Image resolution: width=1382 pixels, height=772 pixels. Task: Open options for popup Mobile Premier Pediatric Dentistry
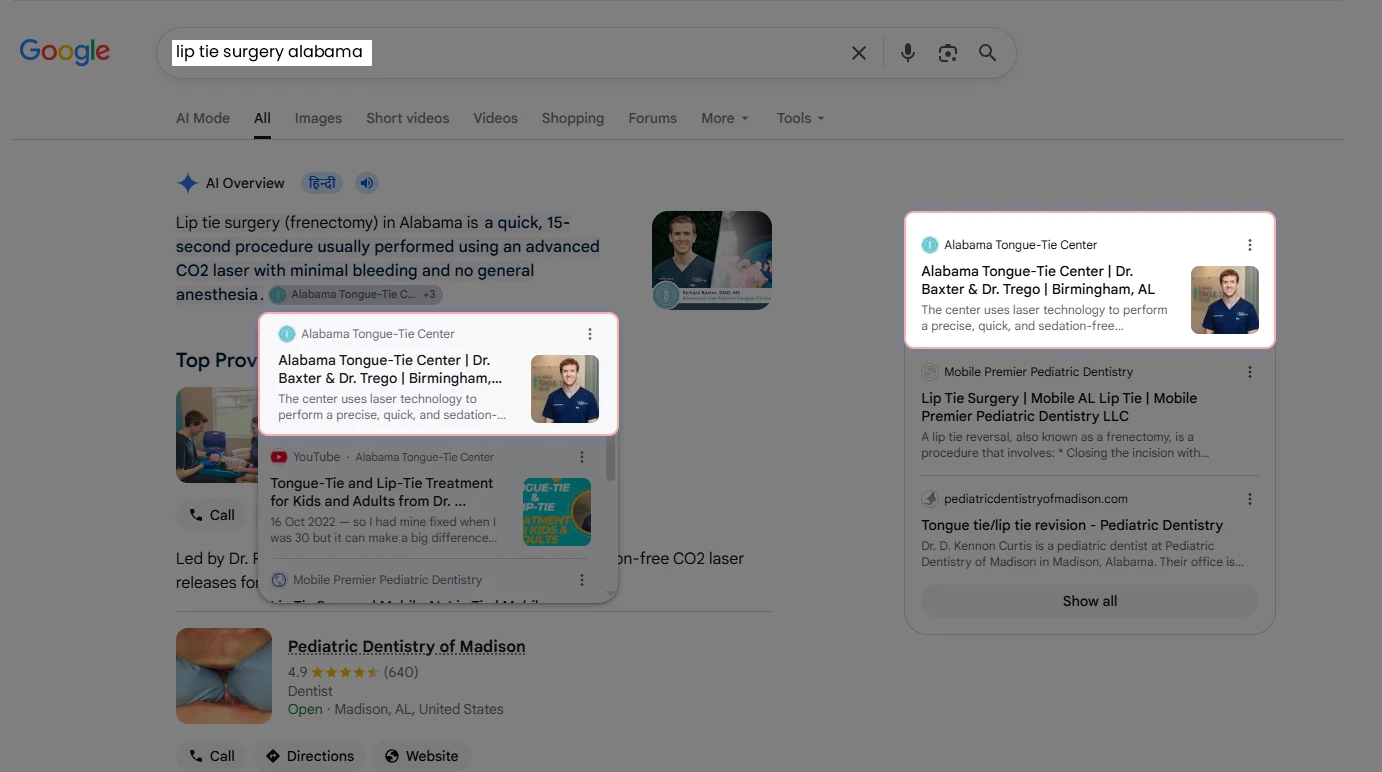582,580
